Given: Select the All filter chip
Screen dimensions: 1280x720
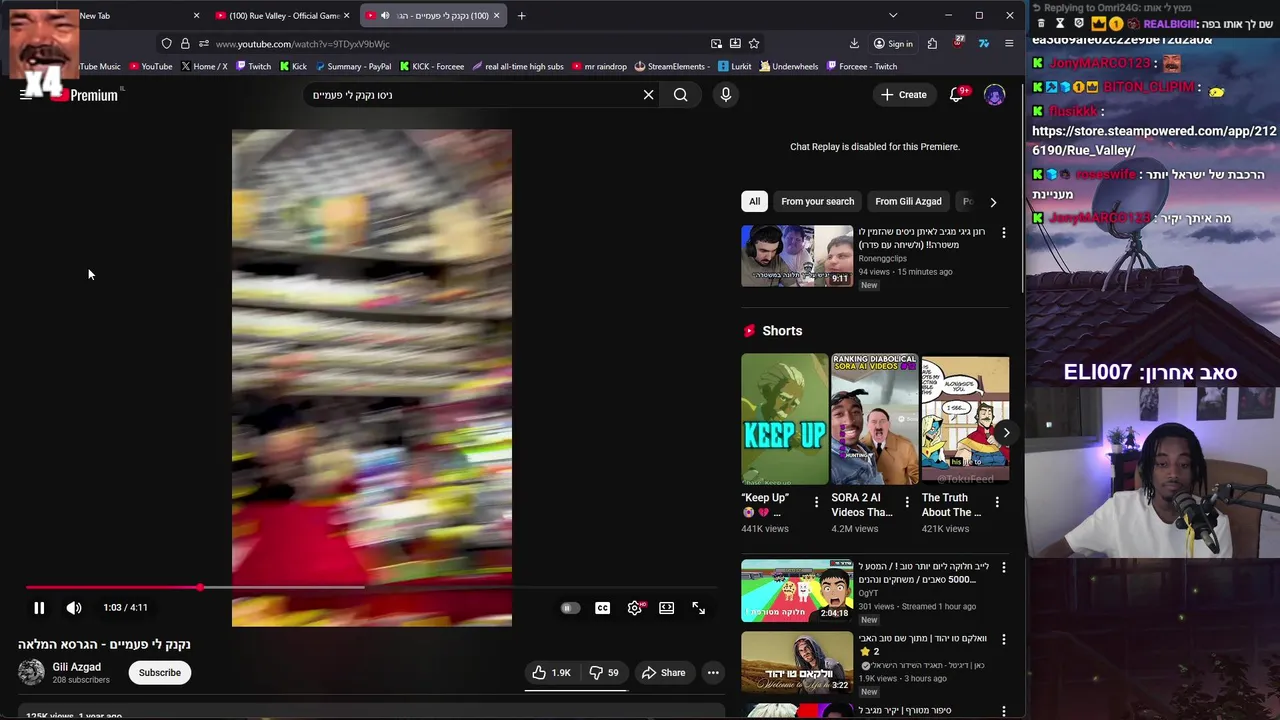Looking at the screenshot, I should 755,201.
